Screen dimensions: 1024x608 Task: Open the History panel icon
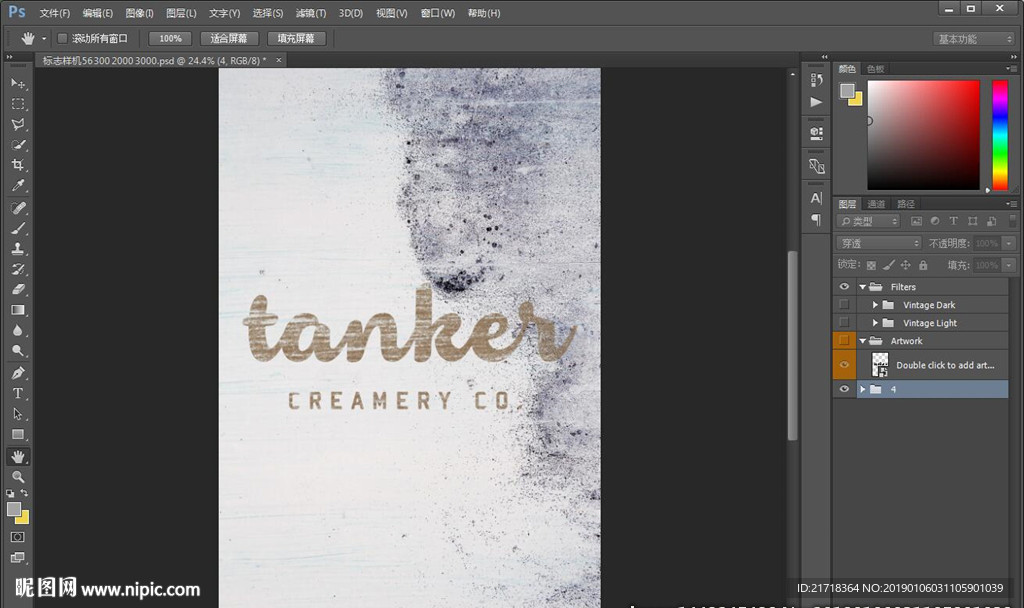[816, 80]
